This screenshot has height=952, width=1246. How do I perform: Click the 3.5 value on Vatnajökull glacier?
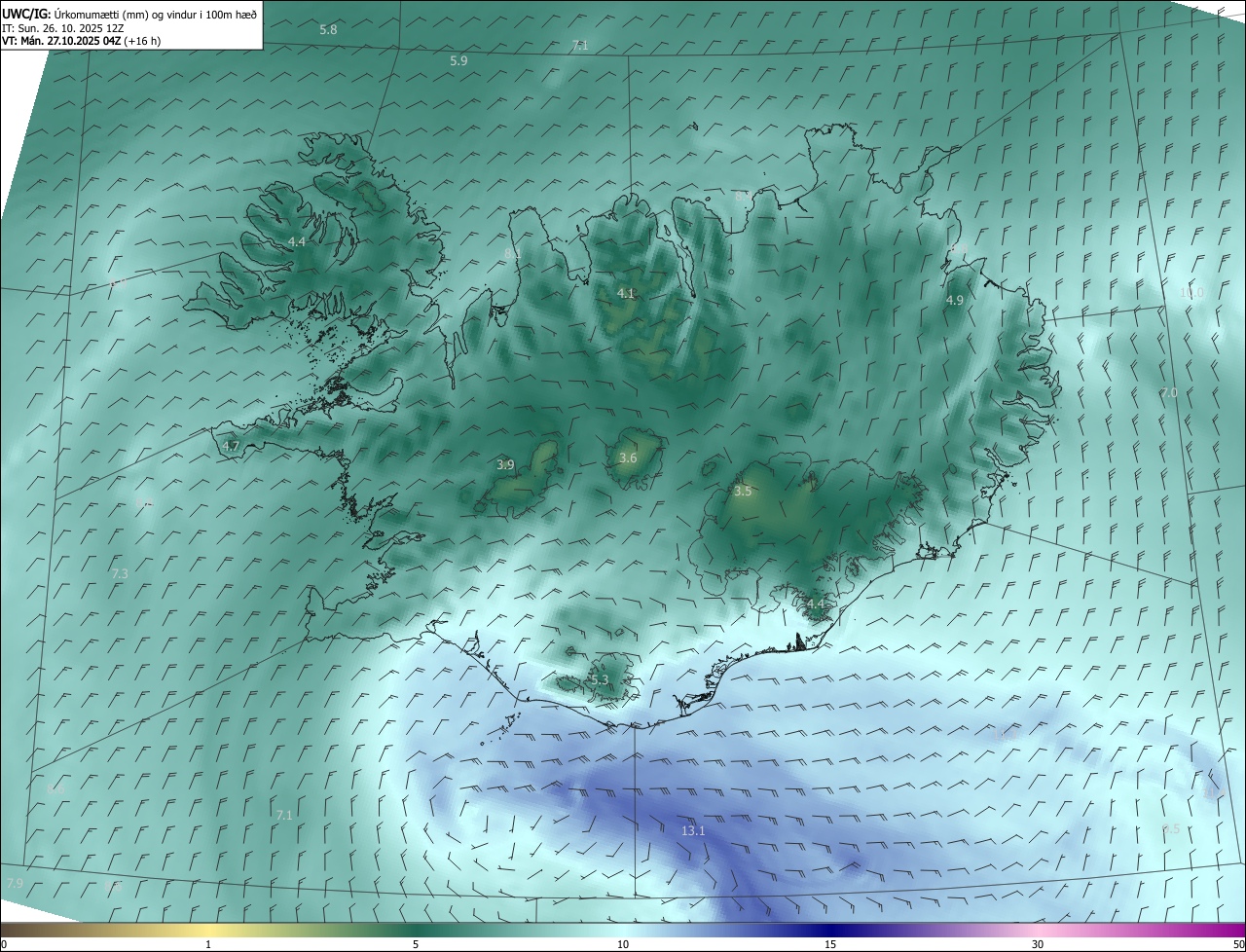tap(743, 492)
